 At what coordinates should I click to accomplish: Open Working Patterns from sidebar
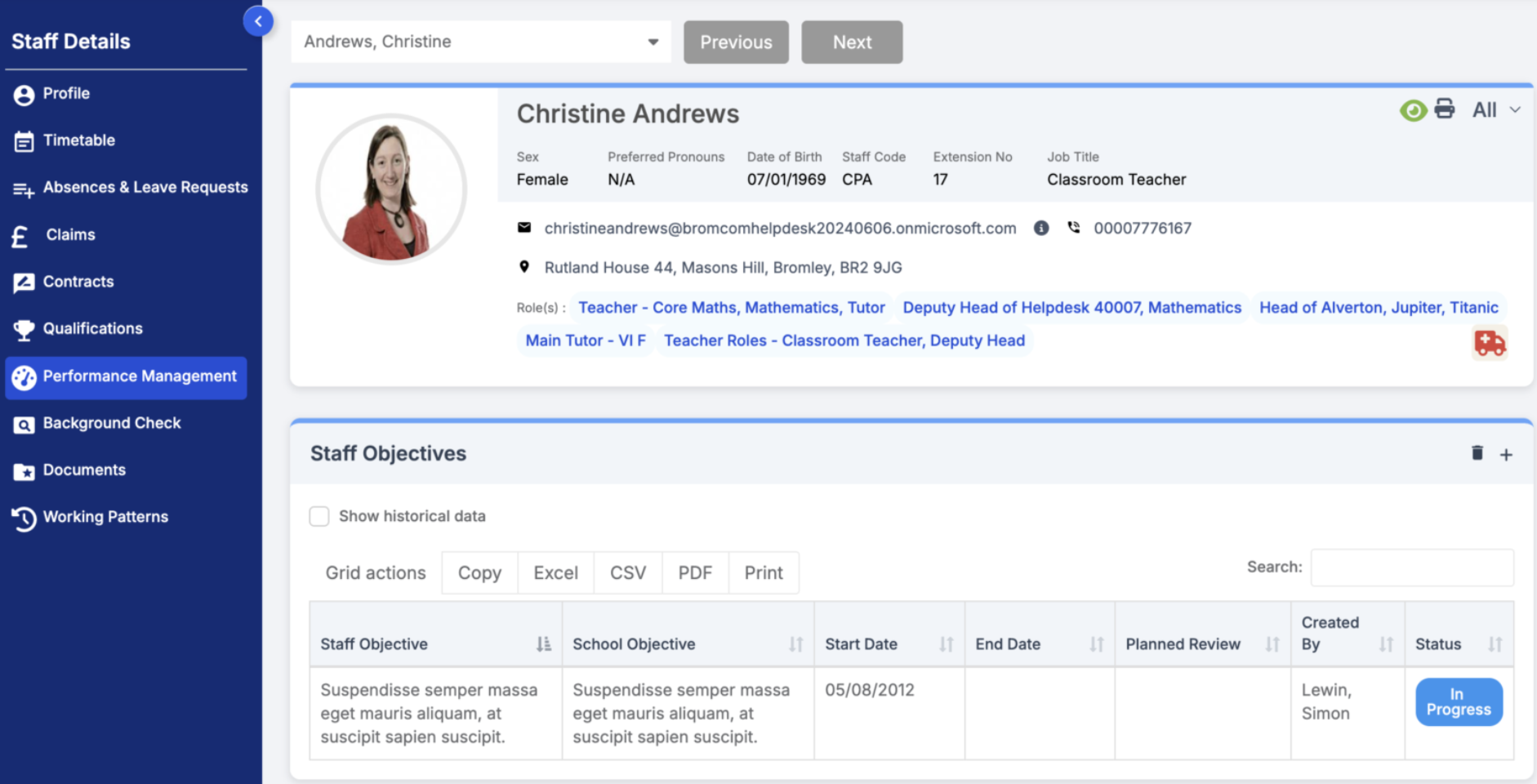pyautogui.click(x=105, y=517)
